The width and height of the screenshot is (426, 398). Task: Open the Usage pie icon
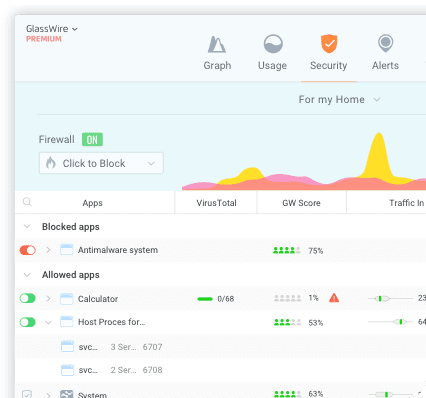[x=273, y=44]
